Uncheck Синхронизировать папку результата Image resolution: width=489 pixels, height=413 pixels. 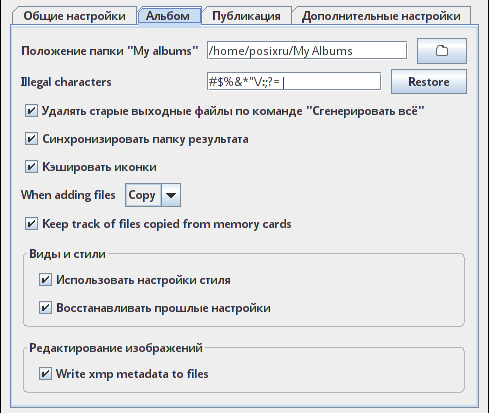(x=31, y=139)
